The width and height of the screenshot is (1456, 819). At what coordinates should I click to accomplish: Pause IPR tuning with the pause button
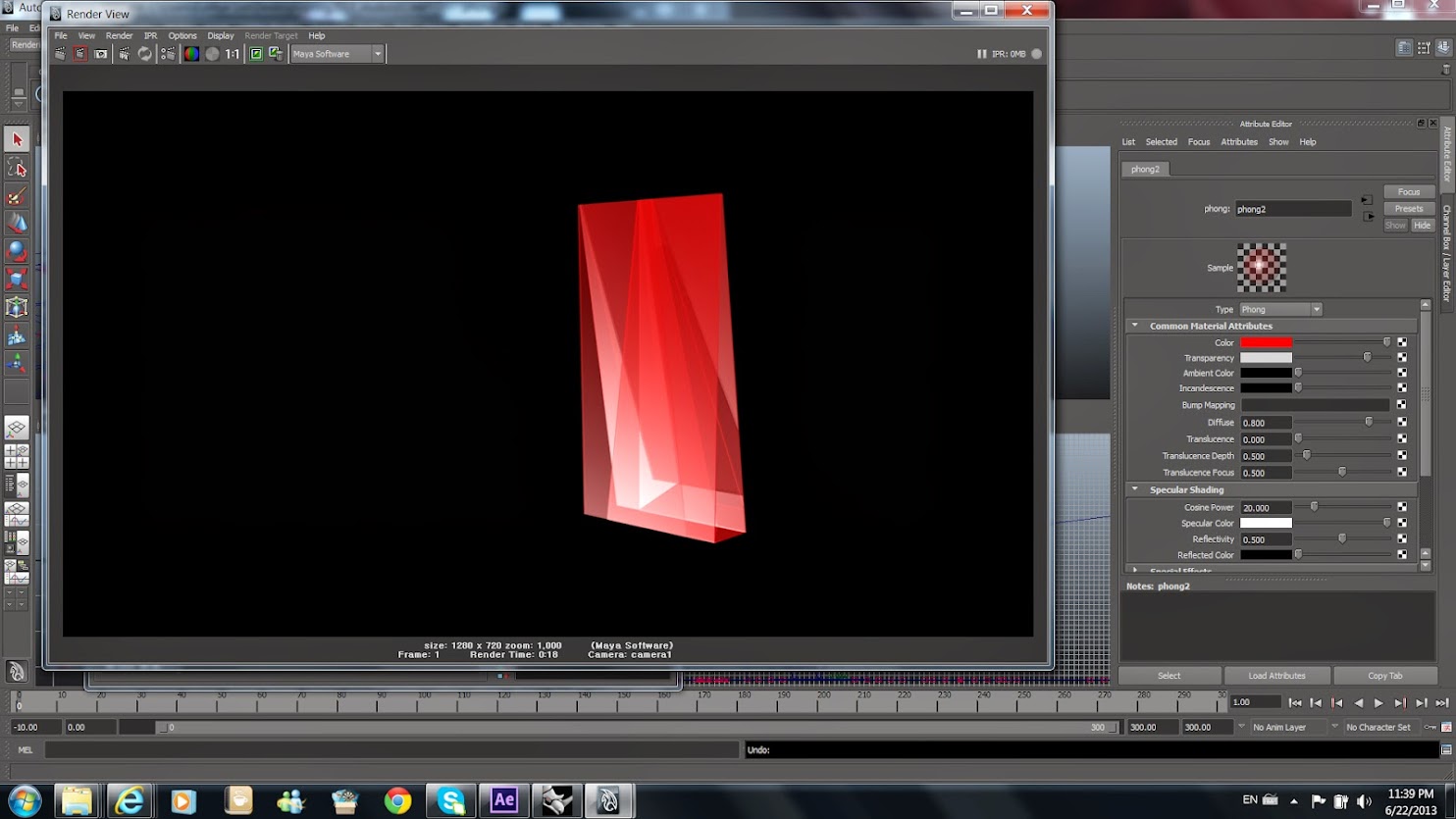pos(981,54)
